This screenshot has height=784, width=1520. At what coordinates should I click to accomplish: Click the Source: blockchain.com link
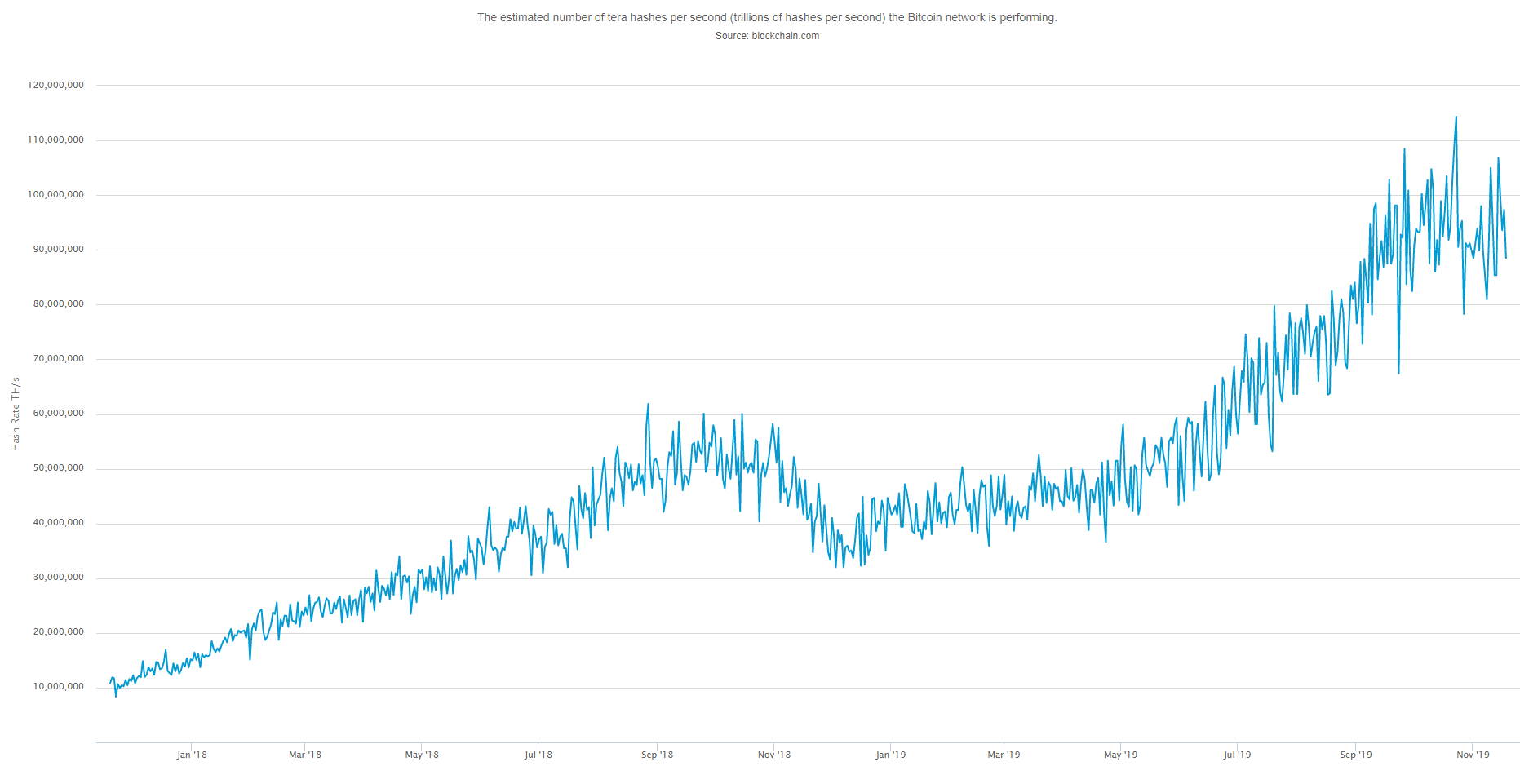[767, 36]
